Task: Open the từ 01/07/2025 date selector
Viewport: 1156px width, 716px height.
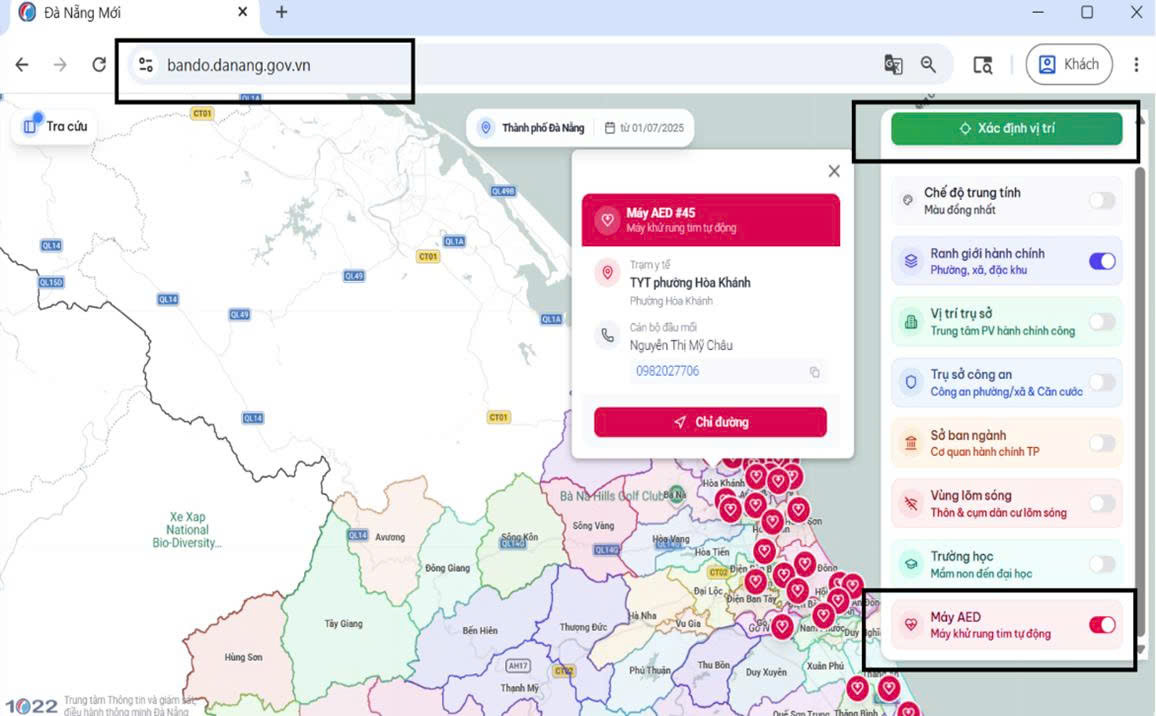Action: click(644, 128)
